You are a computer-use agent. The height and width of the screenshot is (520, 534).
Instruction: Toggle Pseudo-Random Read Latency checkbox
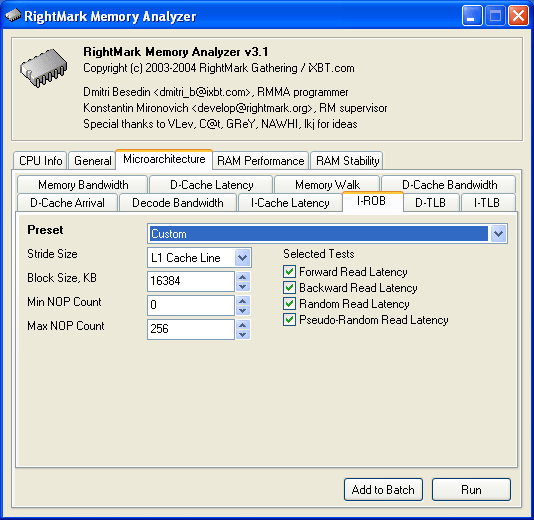click(289, 320)
